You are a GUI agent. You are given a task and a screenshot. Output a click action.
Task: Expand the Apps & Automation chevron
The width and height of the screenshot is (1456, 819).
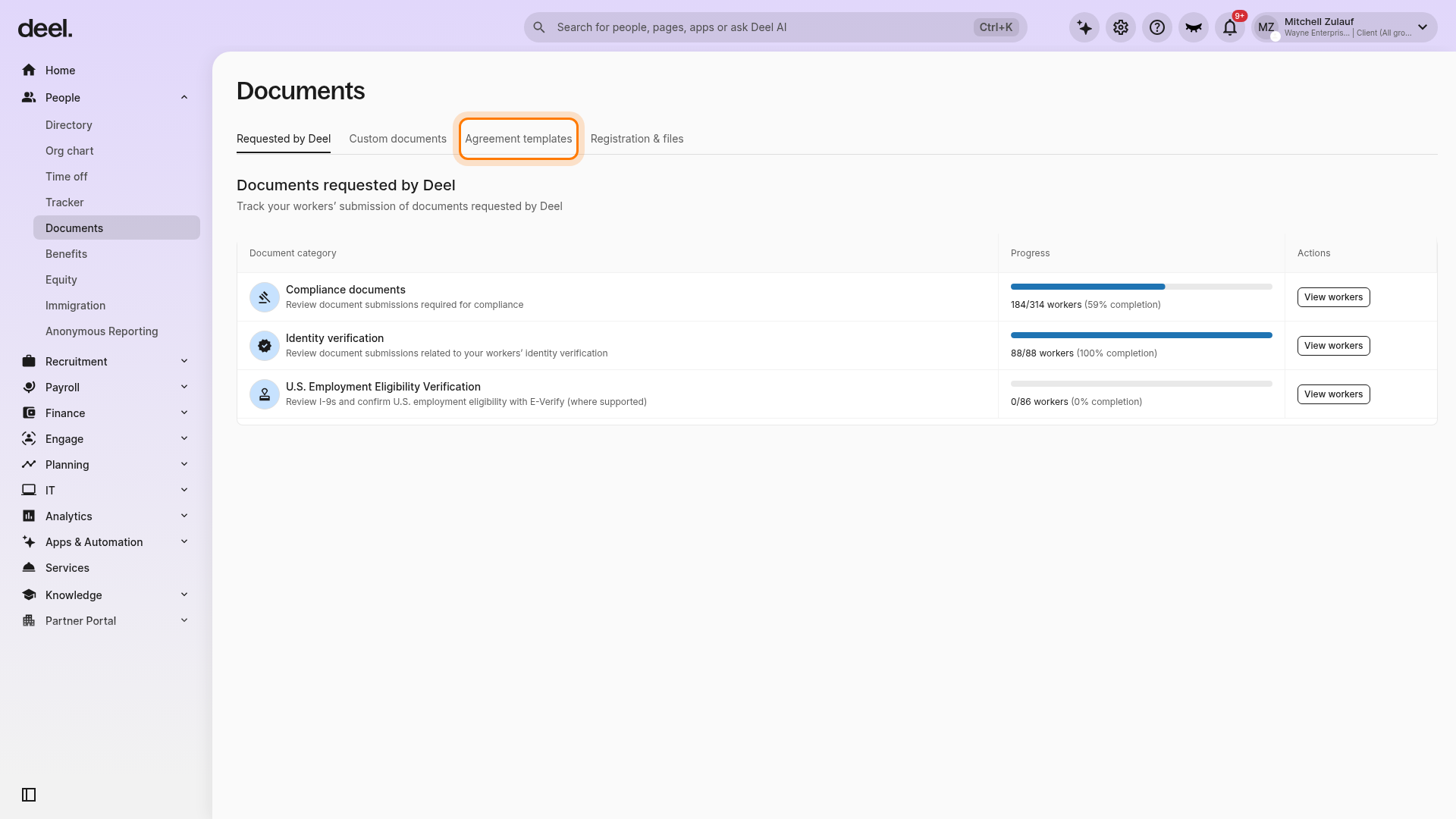[184, 541]
